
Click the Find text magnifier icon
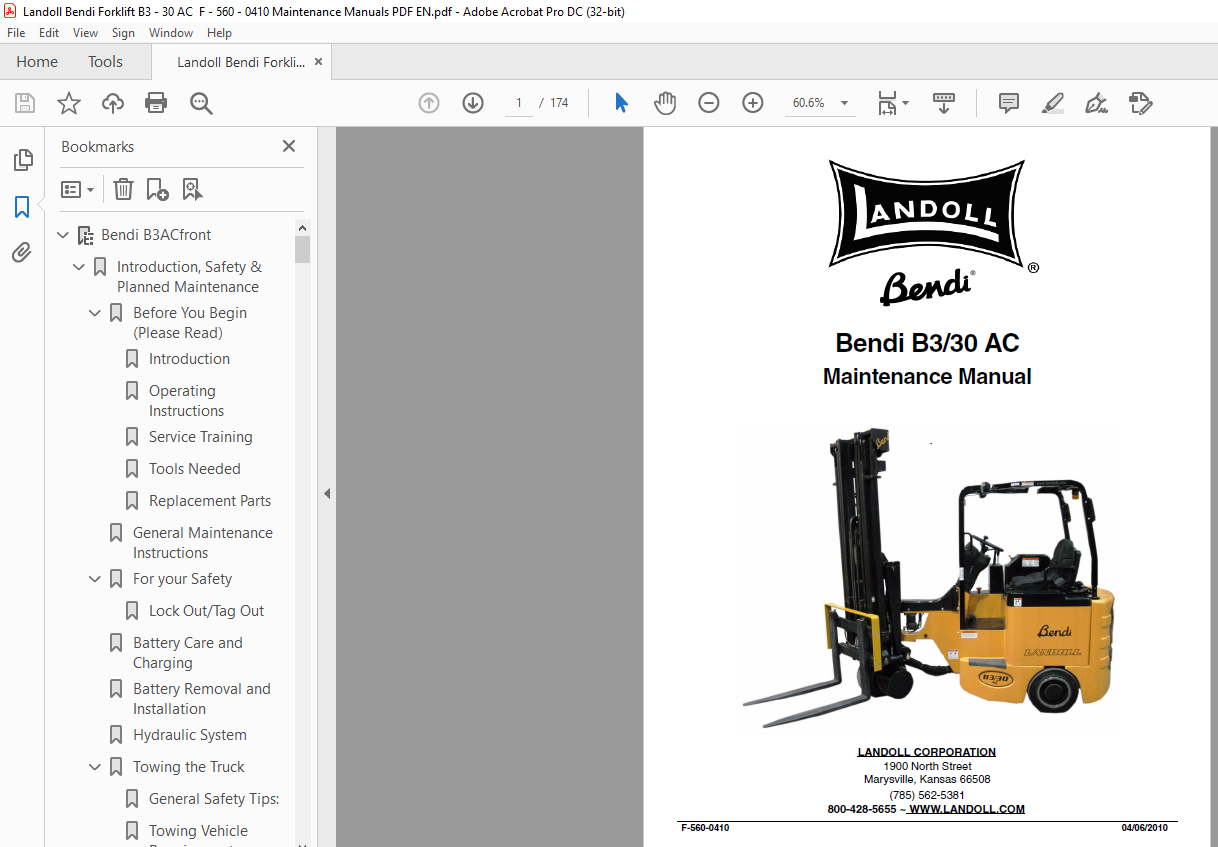coord(202,103)
